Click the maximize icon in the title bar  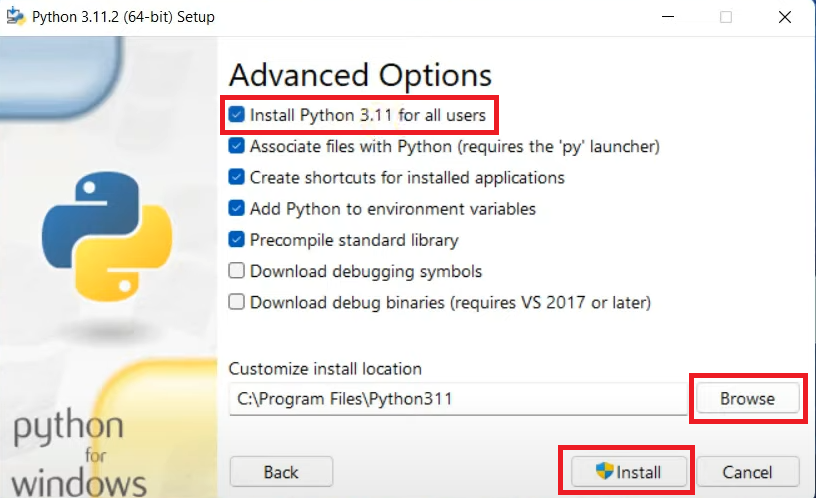pyautogui.click(x=726, y=17)
